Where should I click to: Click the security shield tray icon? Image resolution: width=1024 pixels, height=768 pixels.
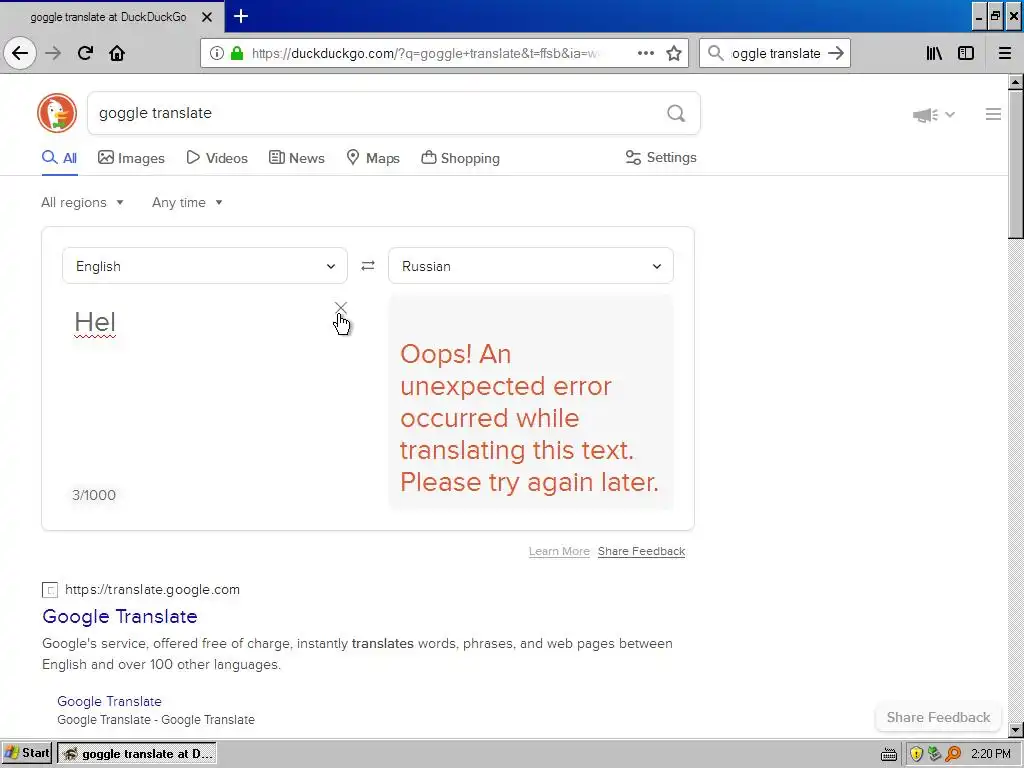click(x=916, y=754)
